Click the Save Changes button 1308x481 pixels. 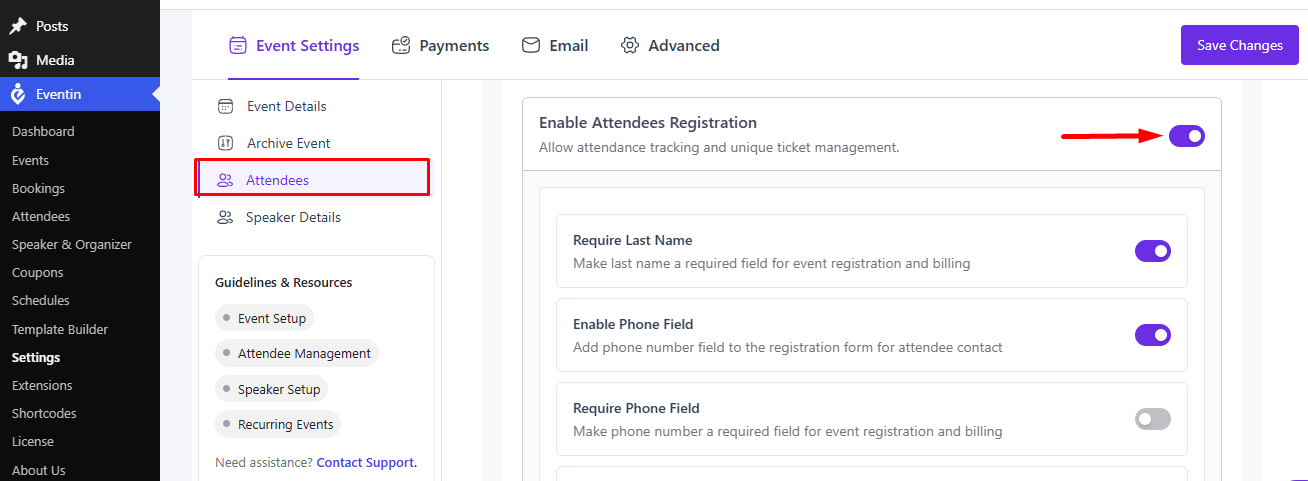(1240, 45)
